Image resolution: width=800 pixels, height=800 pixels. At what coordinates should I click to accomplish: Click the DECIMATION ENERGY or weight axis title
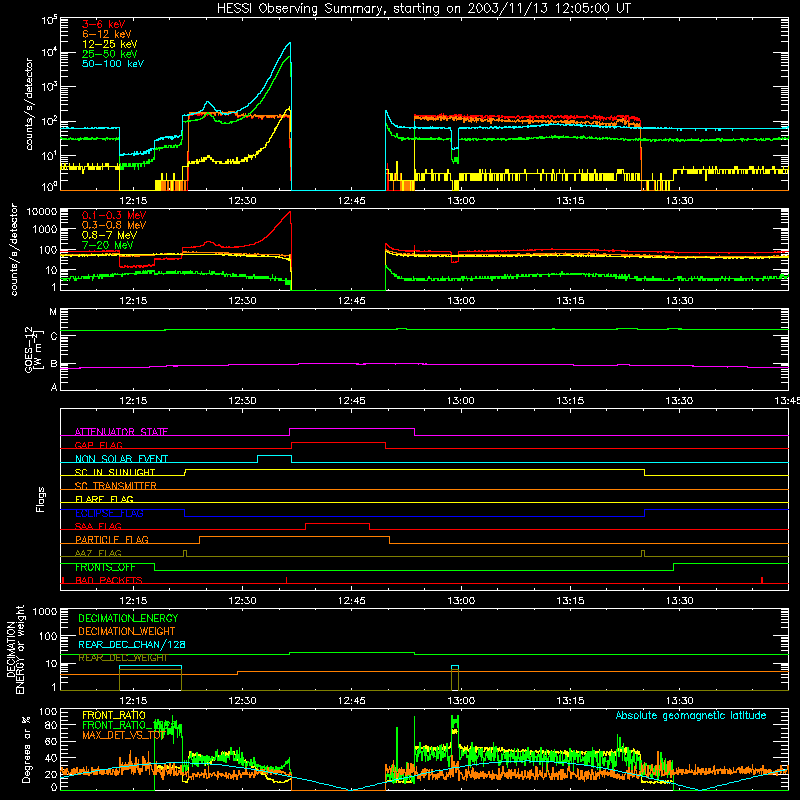[x=15, y=649]
